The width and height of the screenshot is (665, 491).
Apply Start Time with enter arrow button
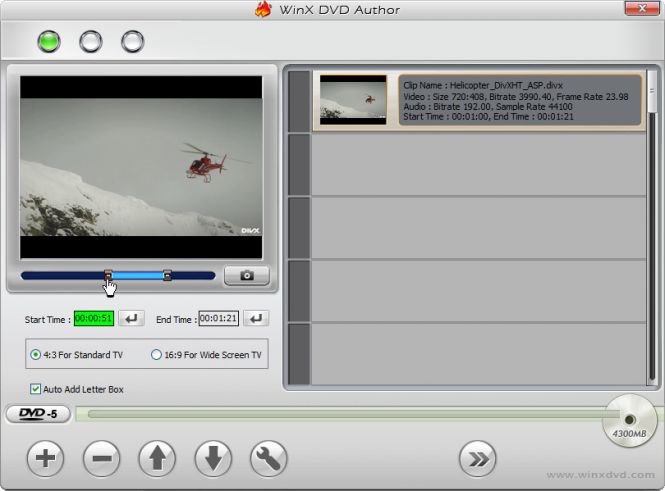pyautogui.click(x=132, y=319)
